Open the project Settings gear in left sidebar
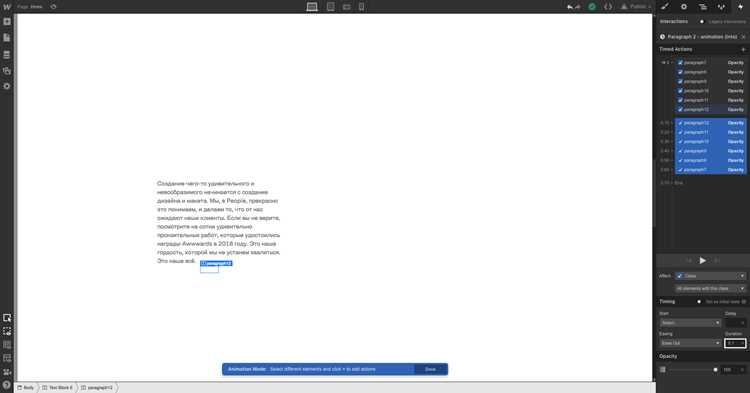Screen dimensions: 750x393 click(7, 87)
